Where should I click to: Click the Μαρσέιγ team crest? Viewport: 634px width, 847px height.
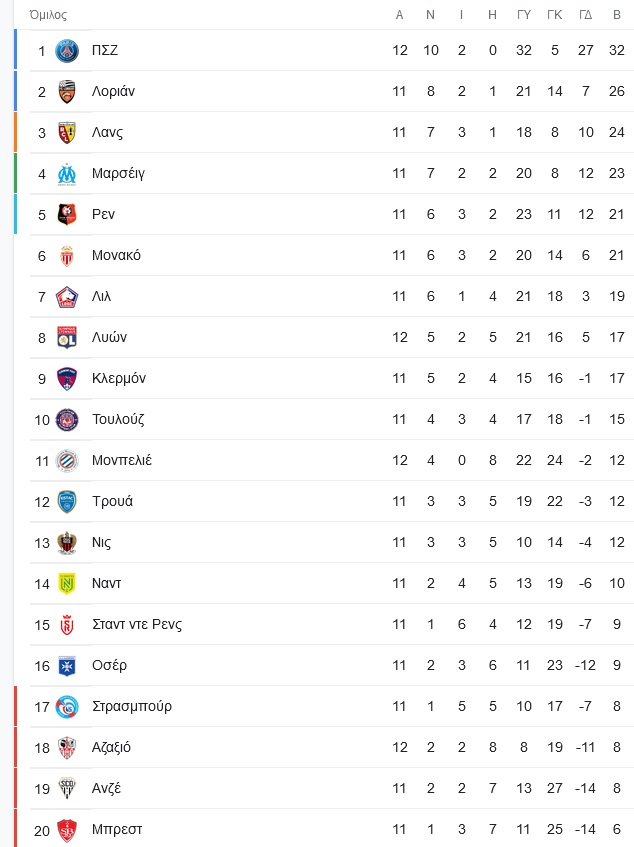66,174
